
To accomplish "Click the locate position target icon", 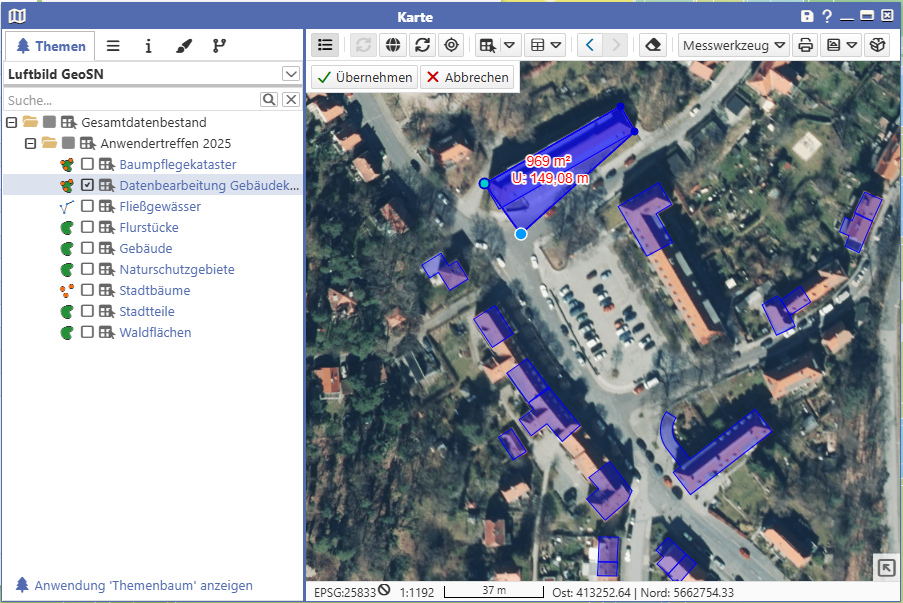I will (451, 45).
